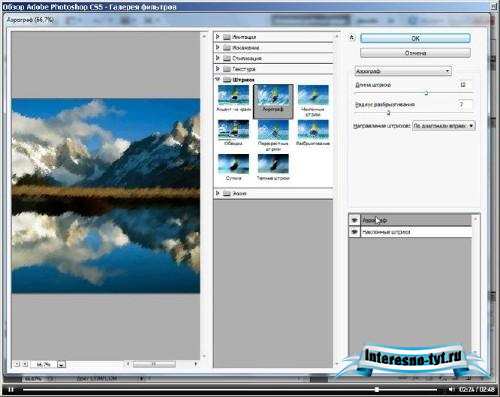The image size is (500, 397).
Task: Pick the Суми-э filter thumbnail
Action: click(x=233, y=167)
